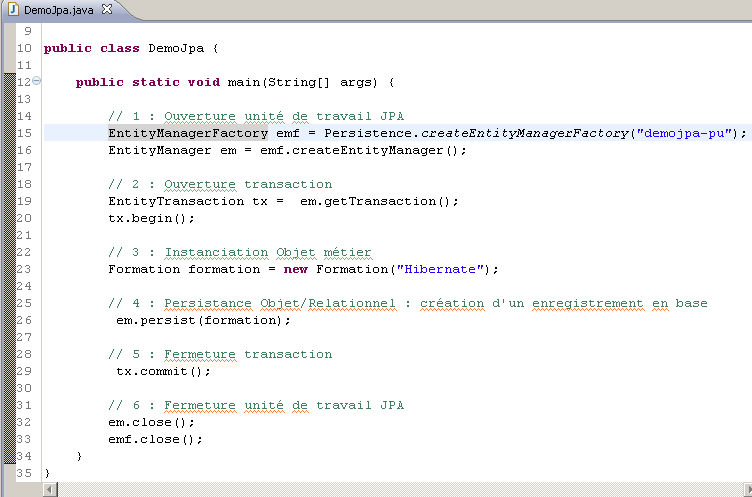Click the horizontal scrollbar track

[400, 489]
